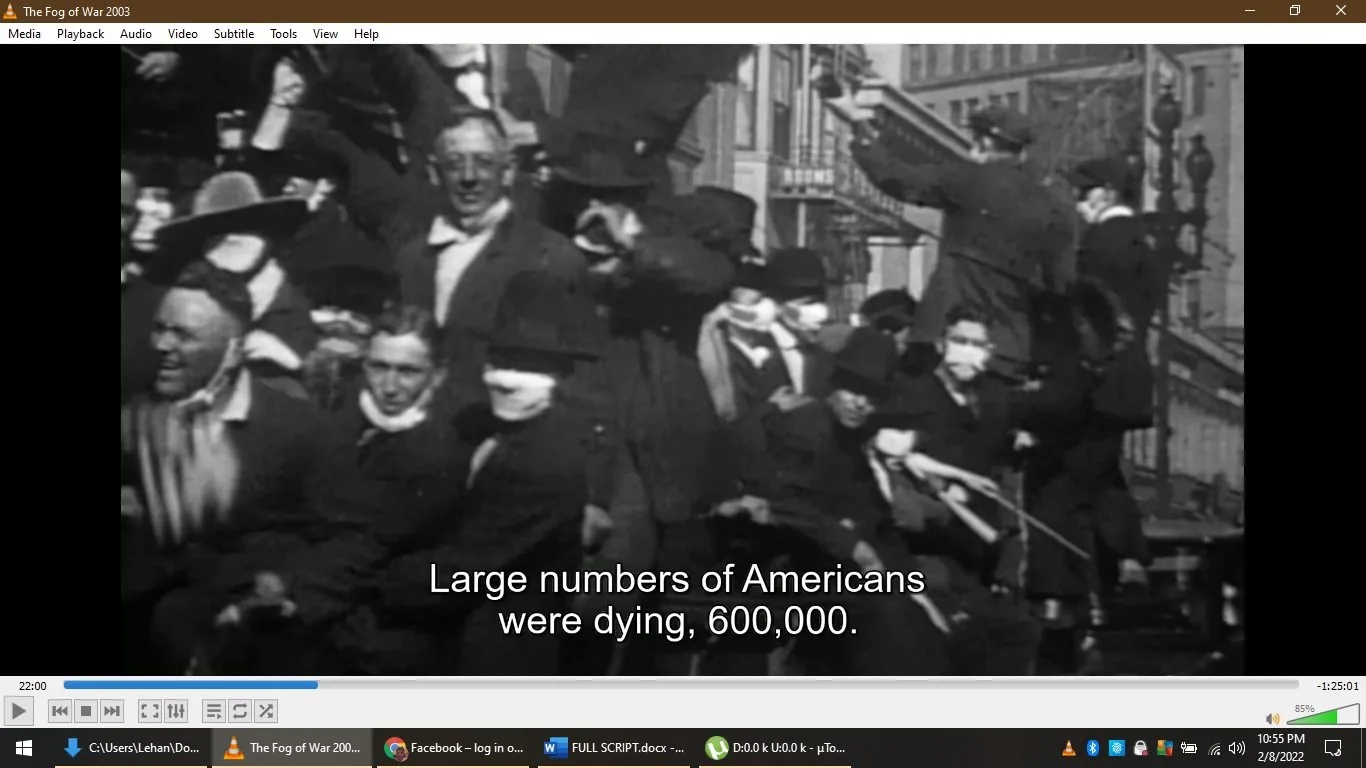This screenshot has width=1366, height=768.
Task: Click the fingerprint tray icon
Action: pos(1117,748)
